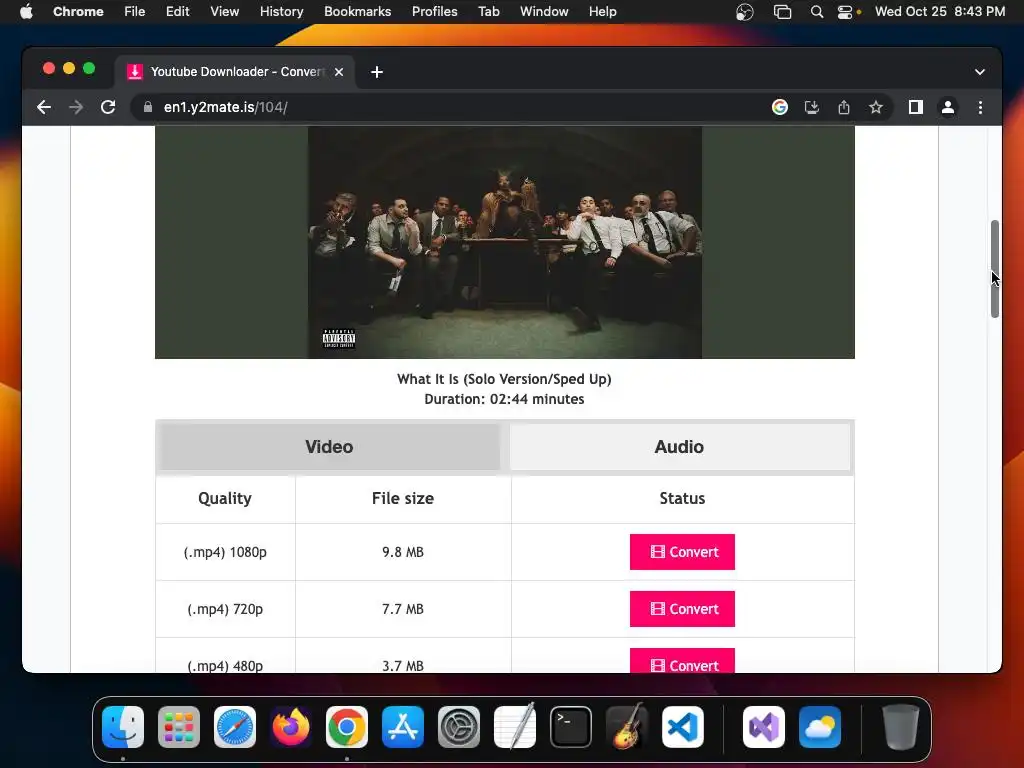The height and width of the screenshot is (768, 1024).
Task: Convert the 720p mp4 video
Action: click(682, 609)
